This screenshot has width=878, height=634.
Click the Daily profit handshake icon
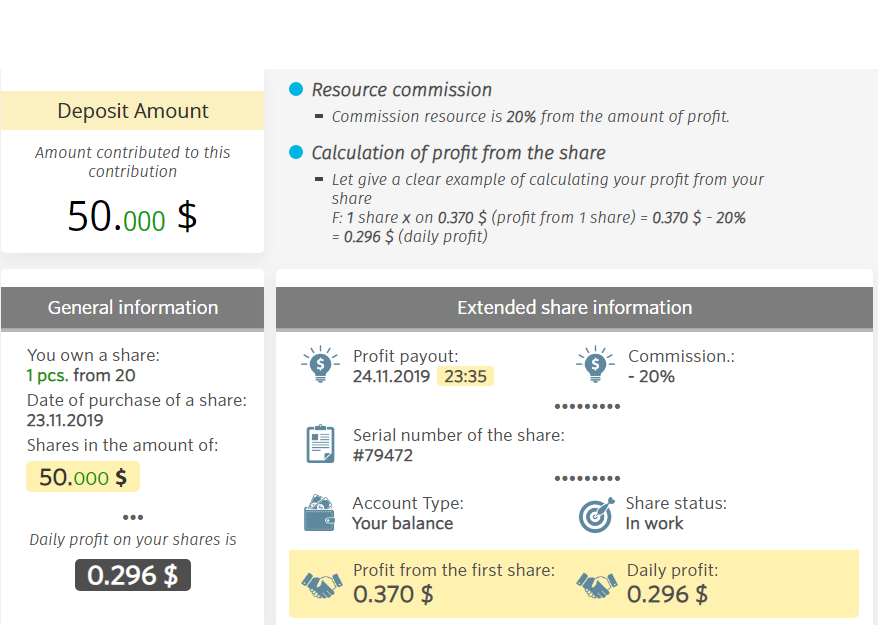pos(596,585)
